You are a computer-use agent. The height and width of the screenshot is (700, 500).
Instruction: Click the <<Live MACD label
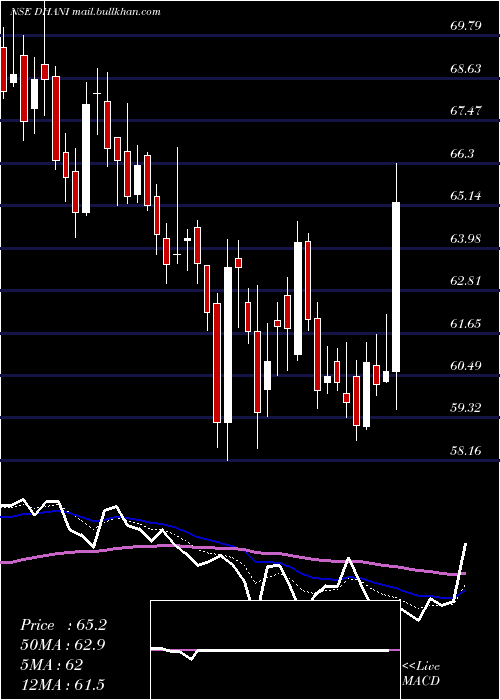pyautogui.click(x=421, y=673)
